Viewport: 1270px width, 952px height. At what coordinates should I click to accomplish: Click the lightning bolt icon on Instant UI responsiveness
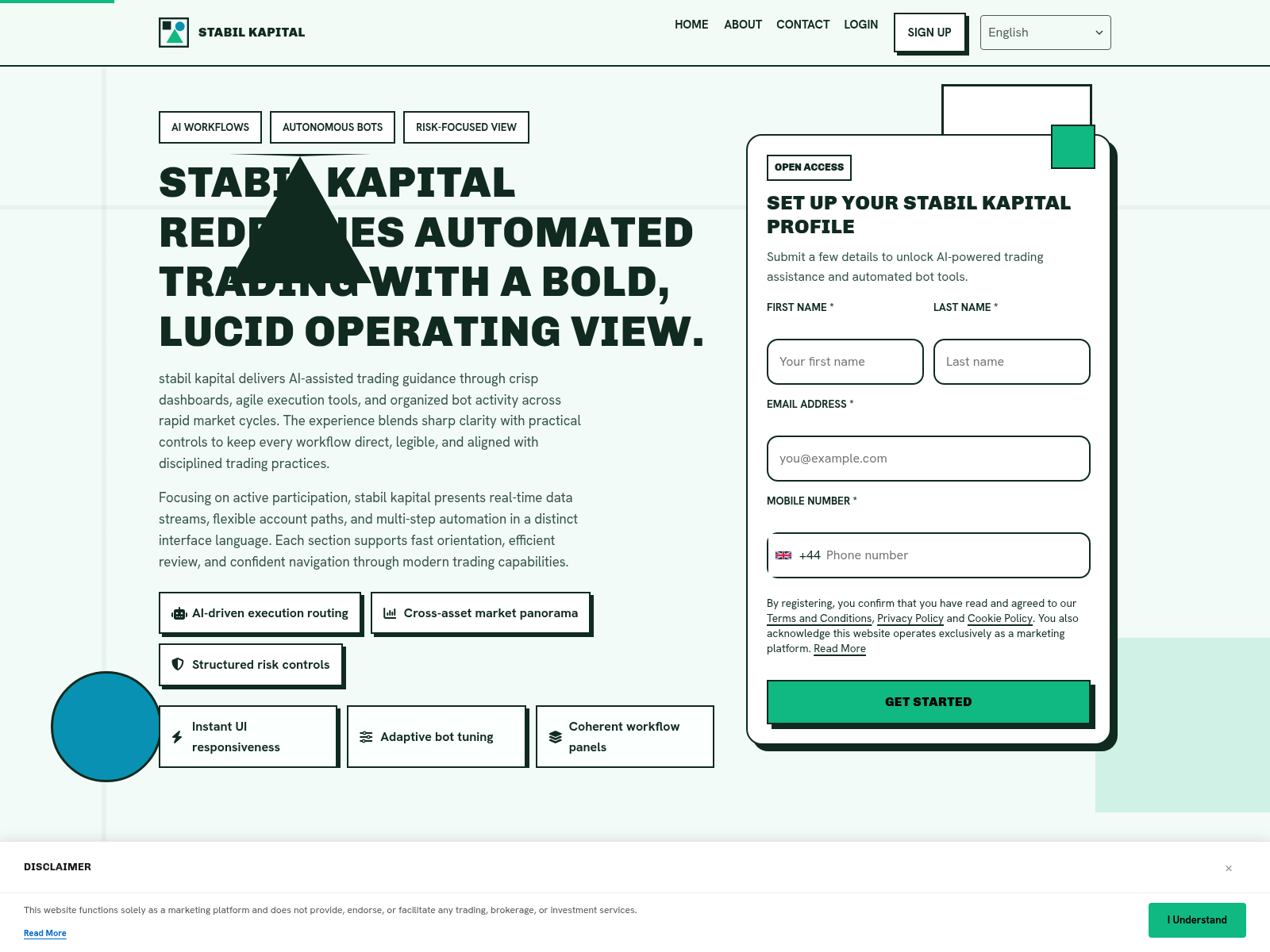coord(177,737)
